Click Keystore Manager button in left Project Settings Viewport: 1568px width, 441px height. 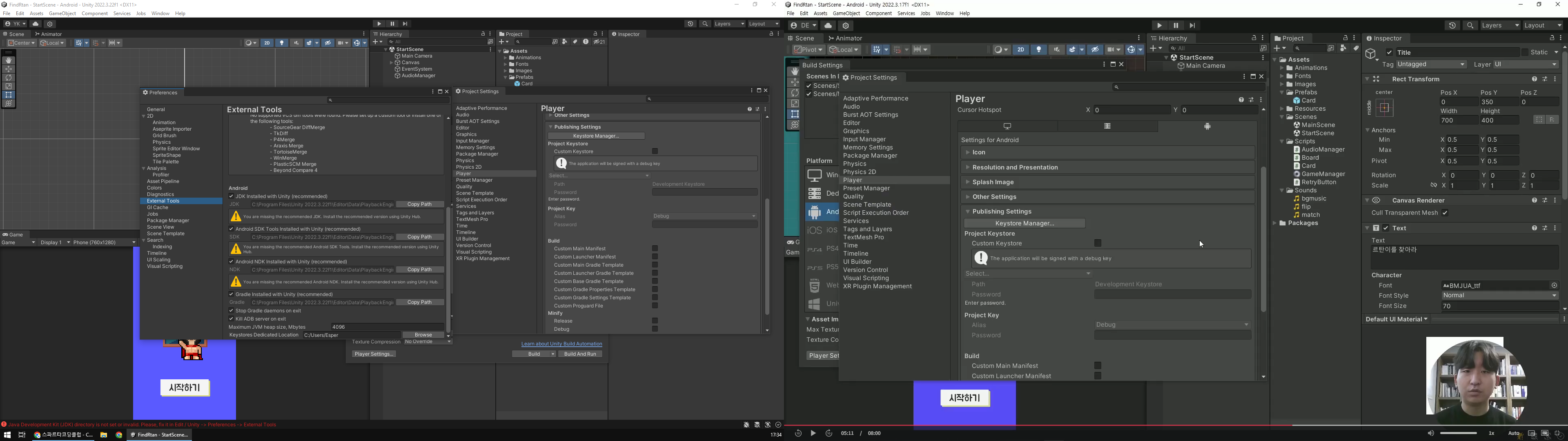pos(596,136)
